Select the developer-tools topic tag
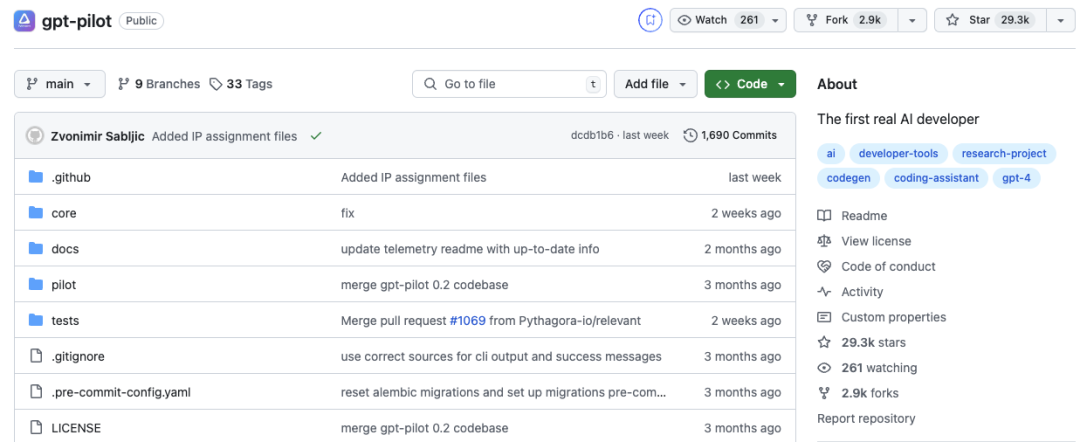This screenshot has width=1080, height=442. (x=899, y=154)
